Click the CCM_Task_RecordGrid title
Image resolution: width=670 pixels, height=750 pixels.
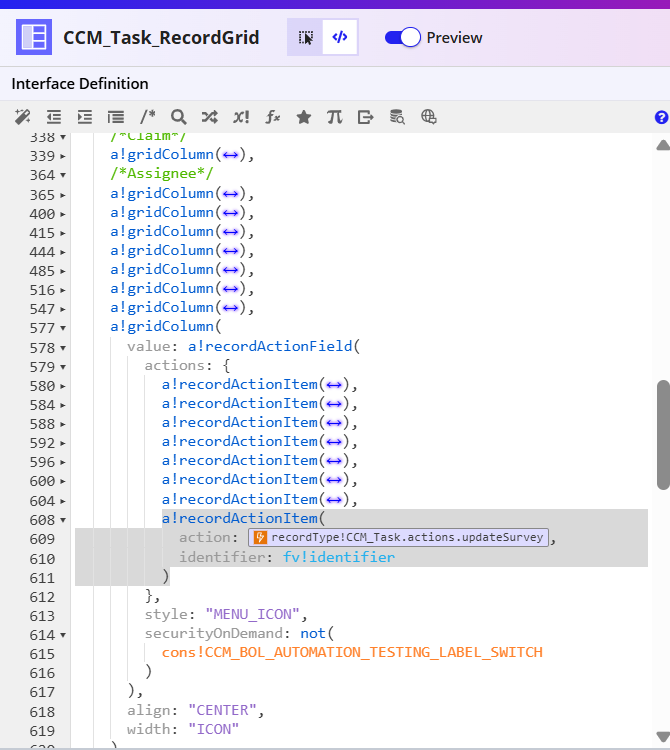pos(161,37)
